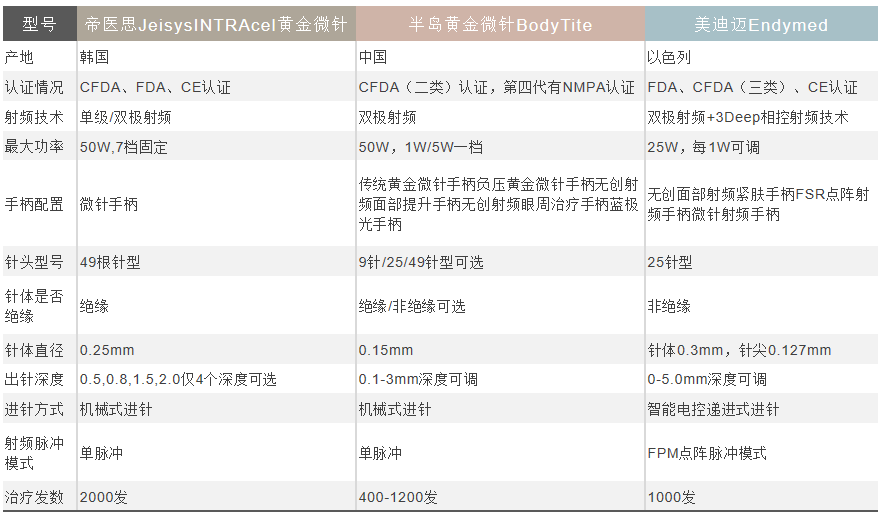This screenshot has width=883, height=518.
Task: Click the 针体直径 row label
Action: (39, 350)
